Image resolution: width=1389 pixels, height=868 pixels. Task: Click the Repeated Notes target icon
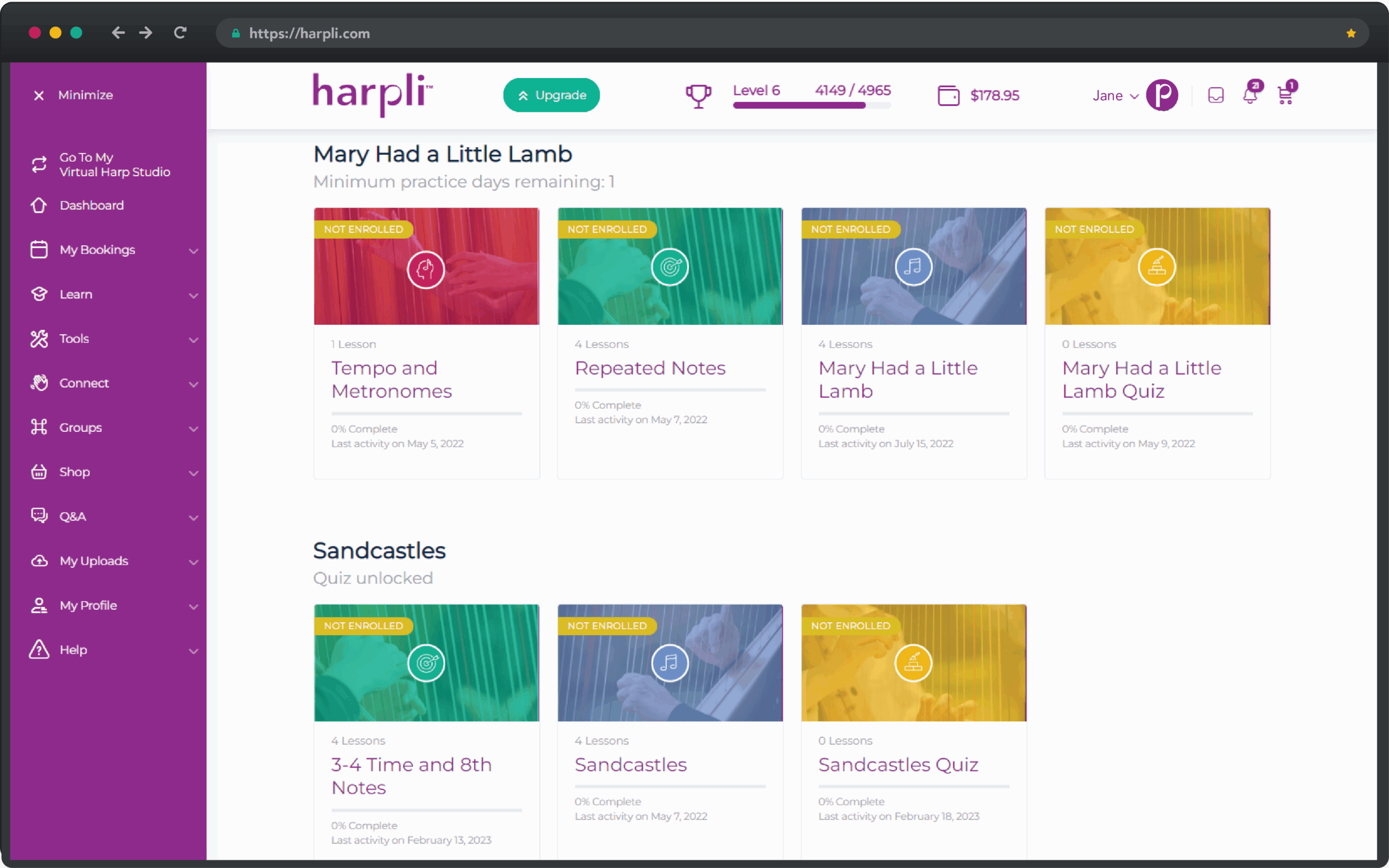670,267
